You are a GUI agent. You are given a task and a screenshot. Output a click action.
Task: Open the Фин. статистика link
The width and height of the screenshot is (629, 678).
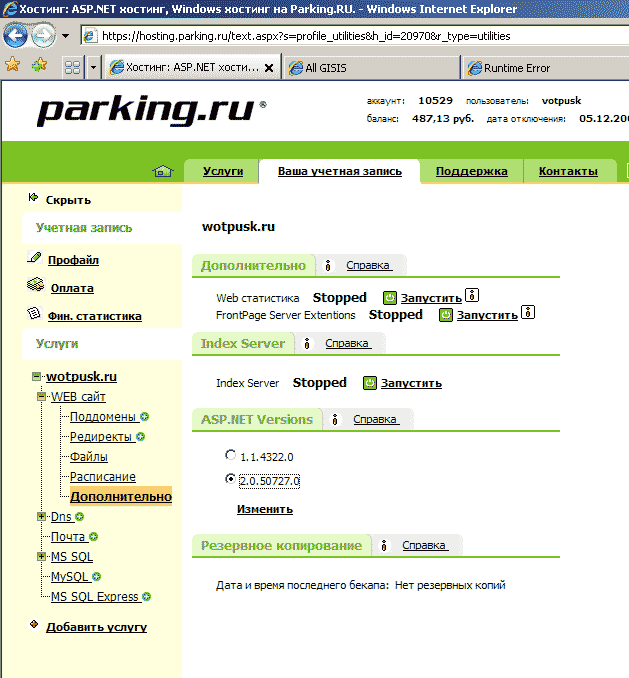coord(95,316)
